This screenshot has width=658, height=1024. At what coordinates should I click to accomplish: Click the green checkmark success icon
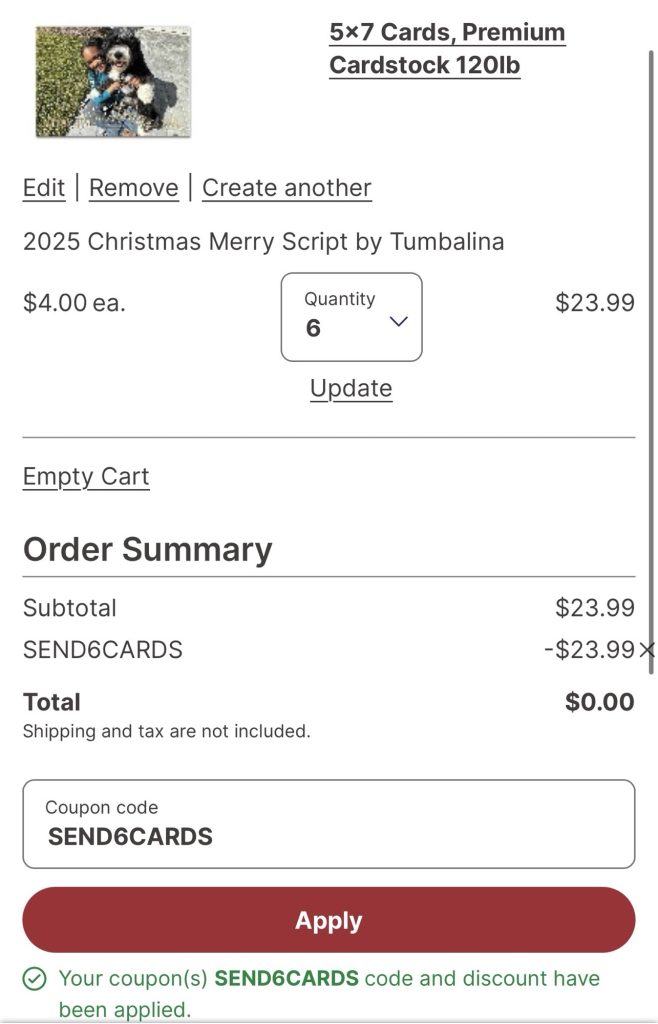click(35, 979)
